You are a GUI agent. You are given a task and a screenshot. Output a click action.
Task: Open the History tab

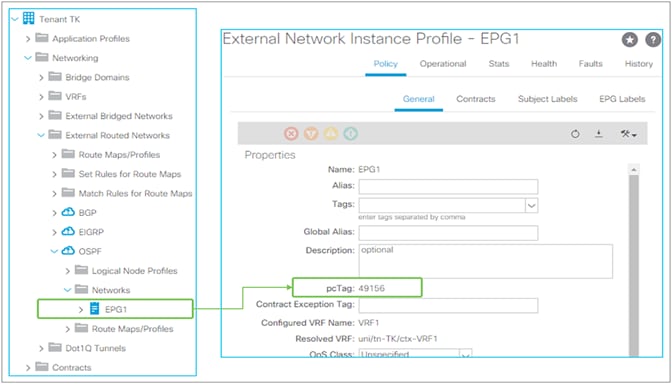coord(639,64)
